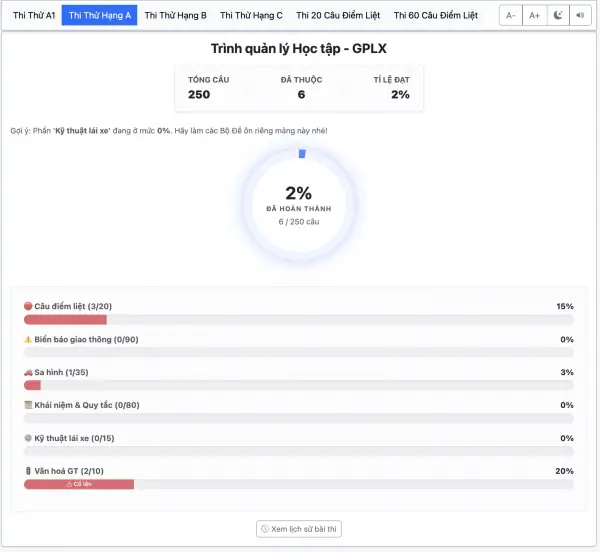This screenshot has width=600, height=552.
Task: Select the Thi Thử Hạng A tab
Action: 100,16
